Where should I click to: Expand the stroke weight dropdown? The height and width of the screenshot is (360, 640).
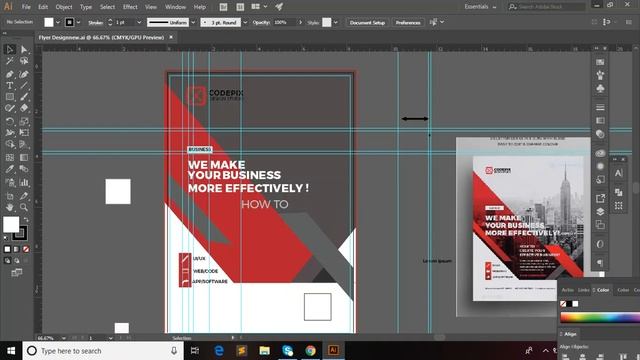point(139,22)
